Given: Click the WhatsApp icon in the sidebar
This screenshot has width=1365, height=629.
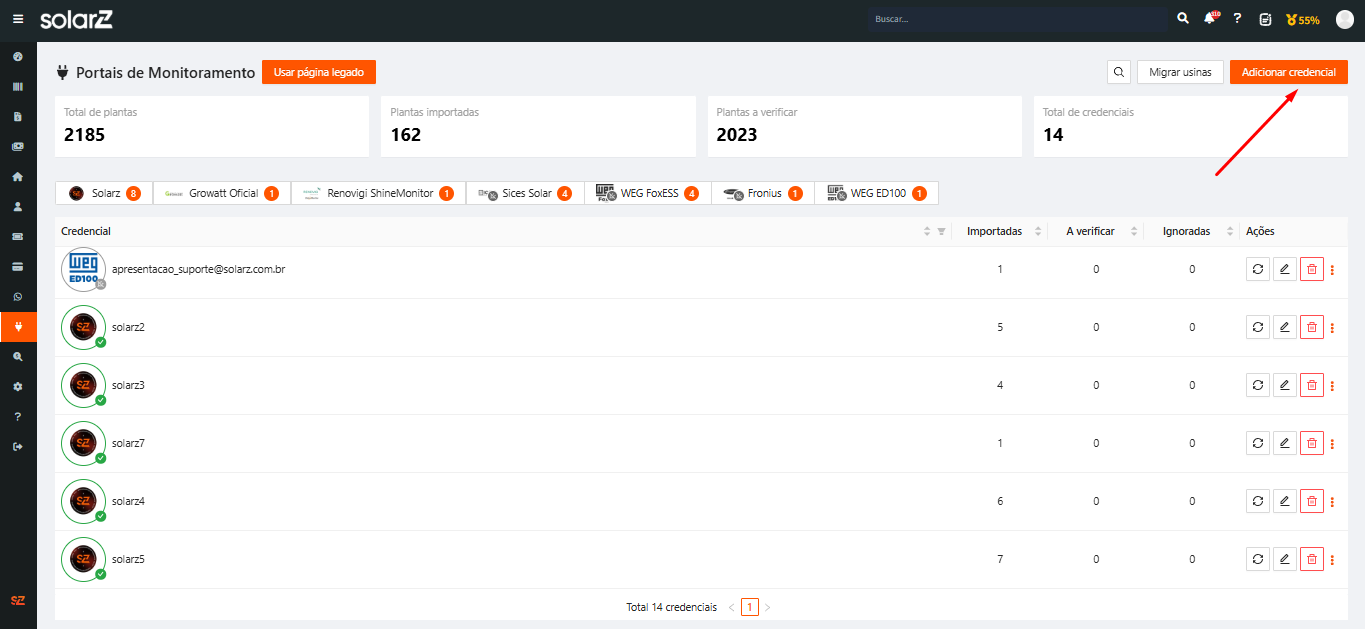Looking at the screenshot, I should pos(18,297).
